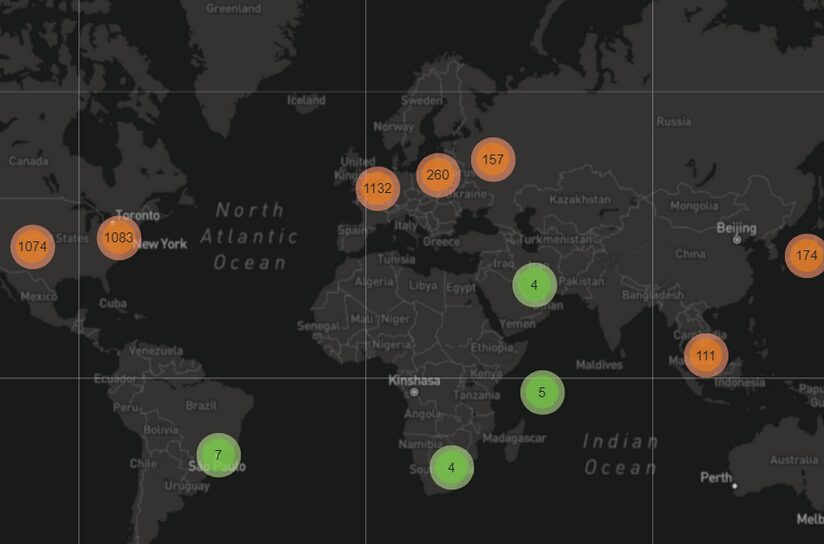The height and width of the screenshot is (544, 824).
Task: Click the orange 1074 cluster marker
Action: 32,246
